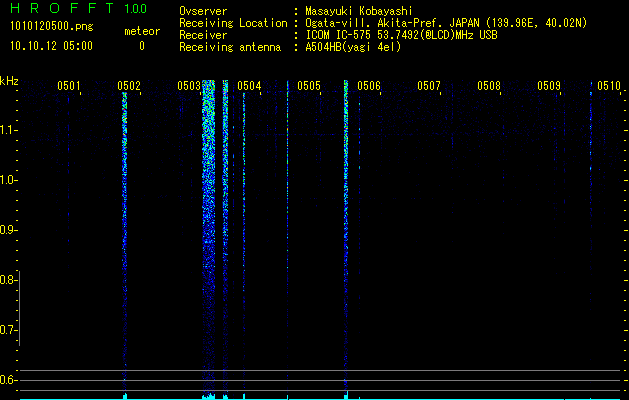Click the 0501 time axis label
Viewport: 629px width, 400px height.
pos(69,86)
